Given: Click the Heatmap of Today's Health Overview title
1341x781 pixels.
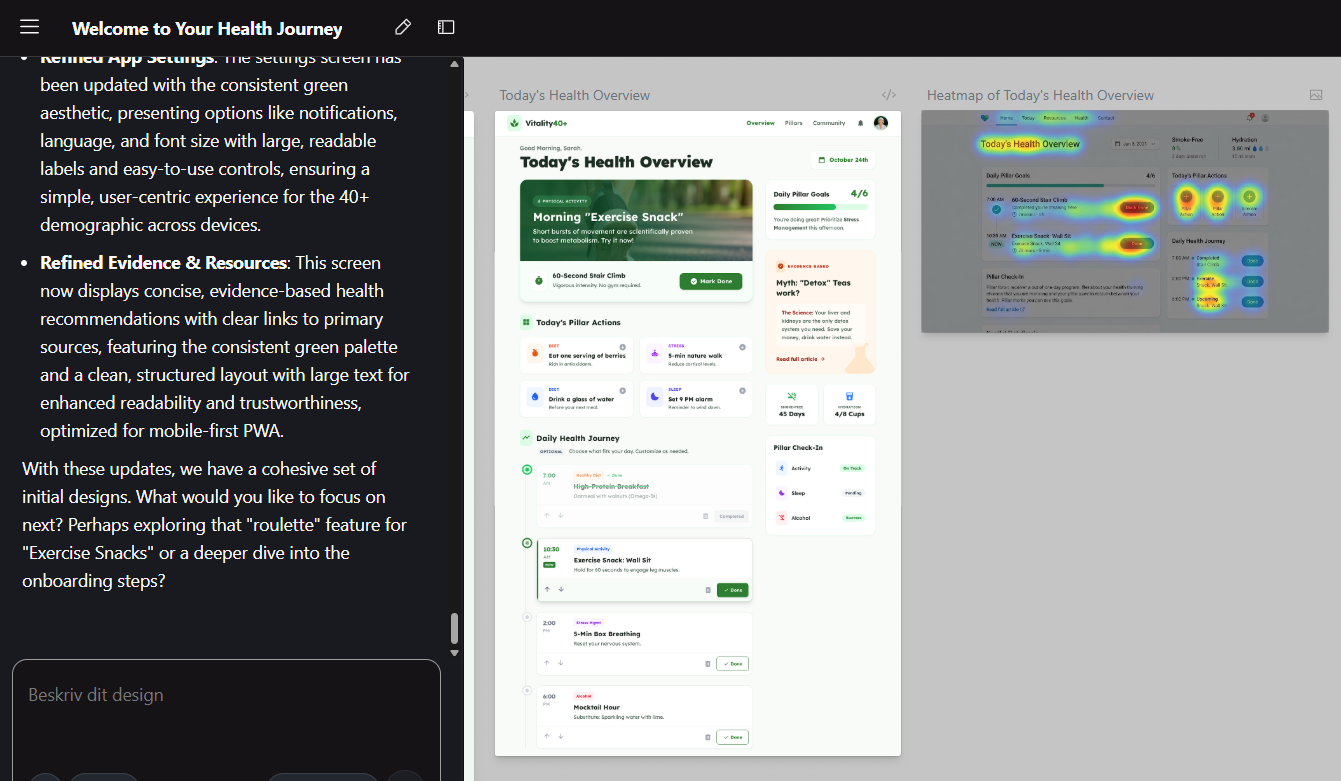Looking at the screenshot, I should click(1040, 95).
